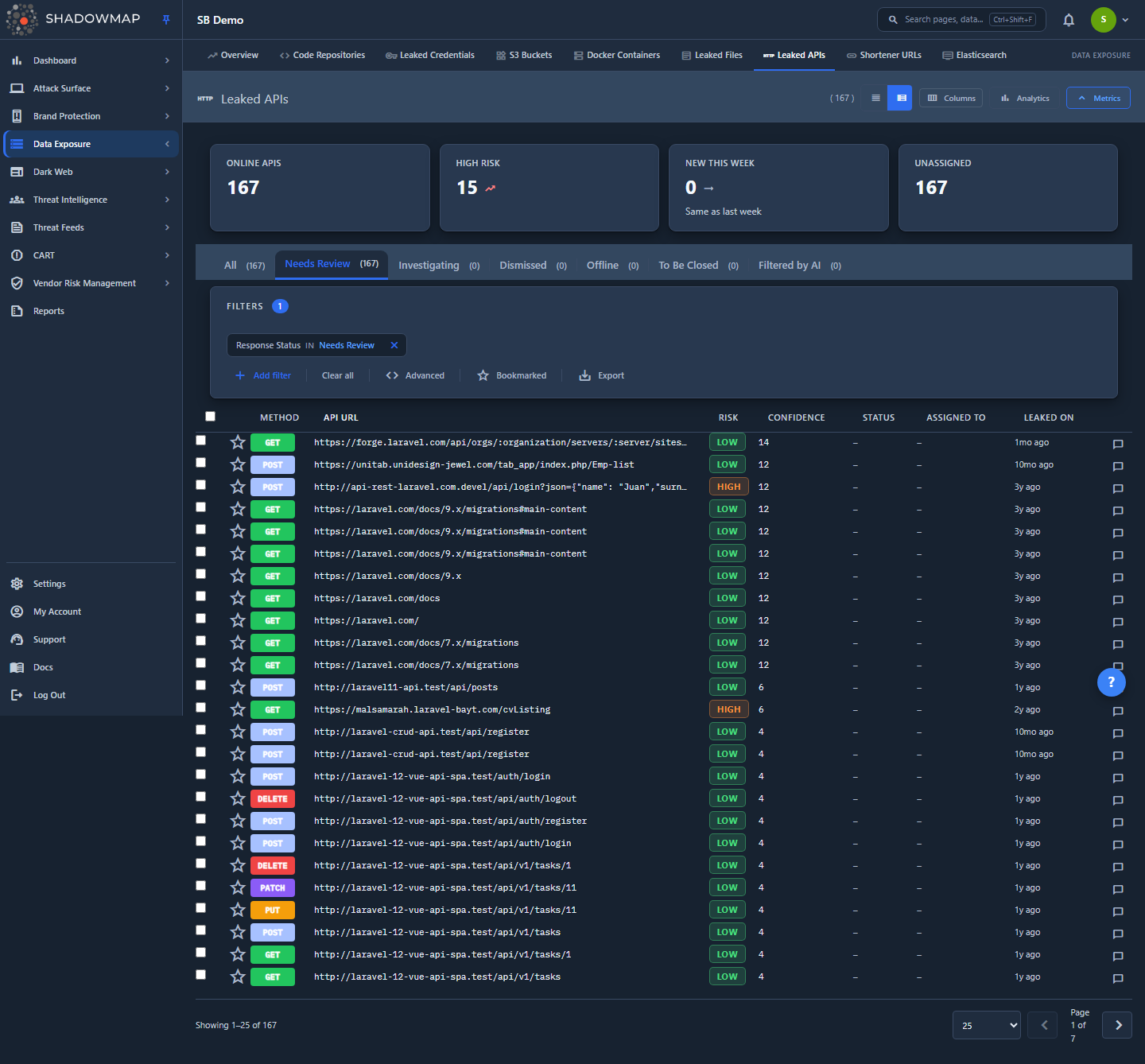The image size is (1145, 1064).
Task: Open the High Risk metric card
Action: (549, 188)
